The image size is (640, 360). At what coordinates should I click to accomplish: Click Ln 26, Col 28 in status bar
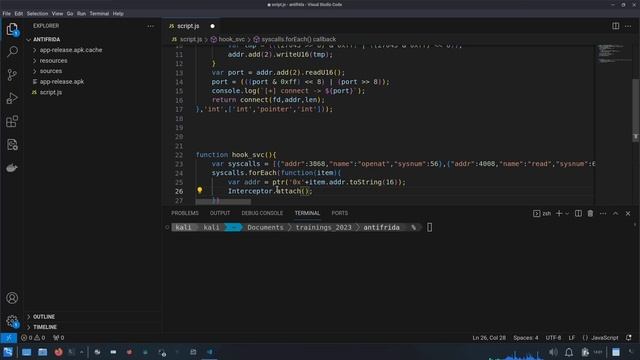click(489, 338)
